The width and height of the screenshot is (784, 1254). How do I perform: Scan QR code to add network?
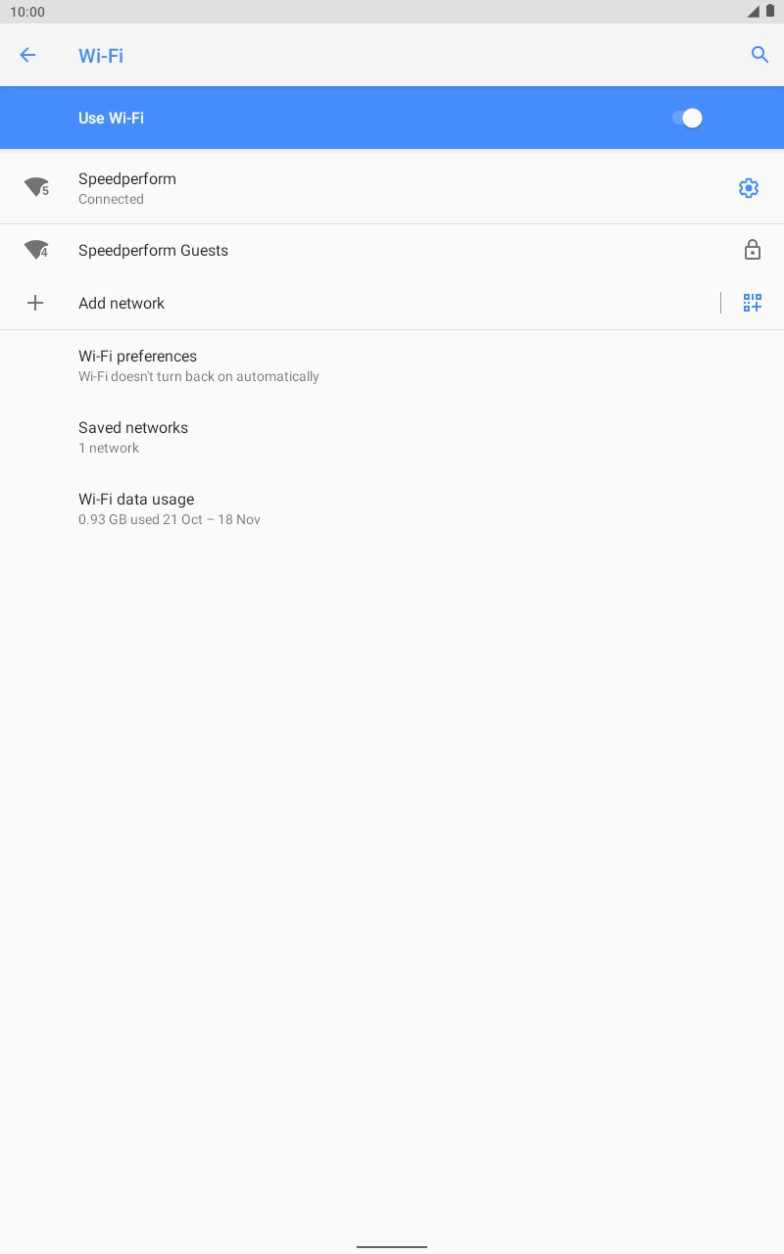(752, 303)
